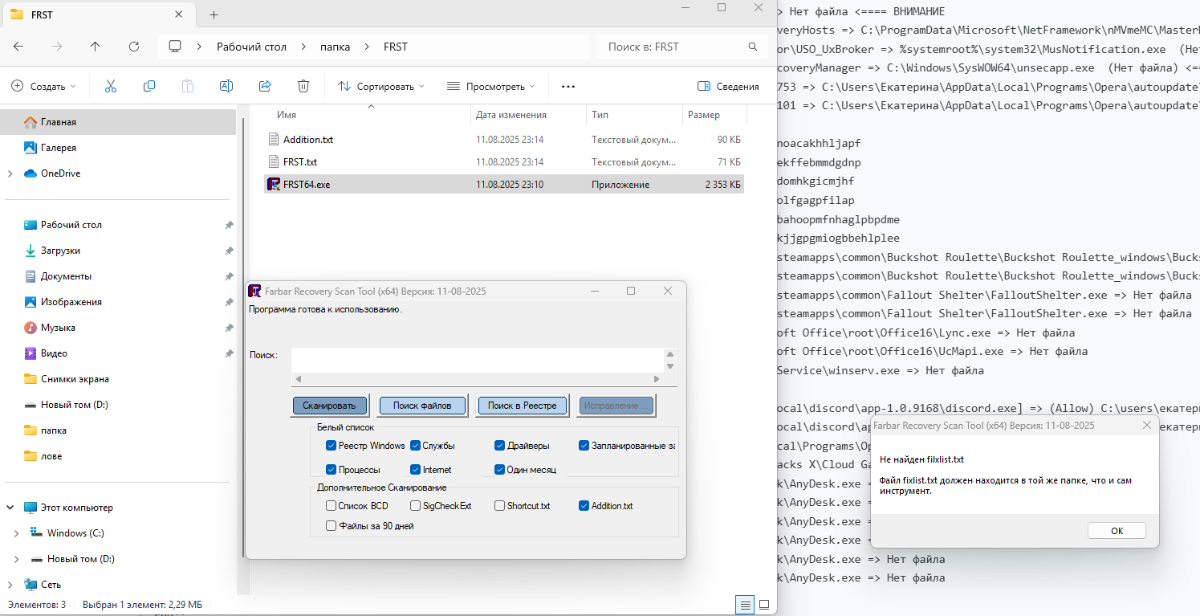Enable SigCheckExt checkbox
The height and width of the screenshot is (616, 1200).
[415, 505]
